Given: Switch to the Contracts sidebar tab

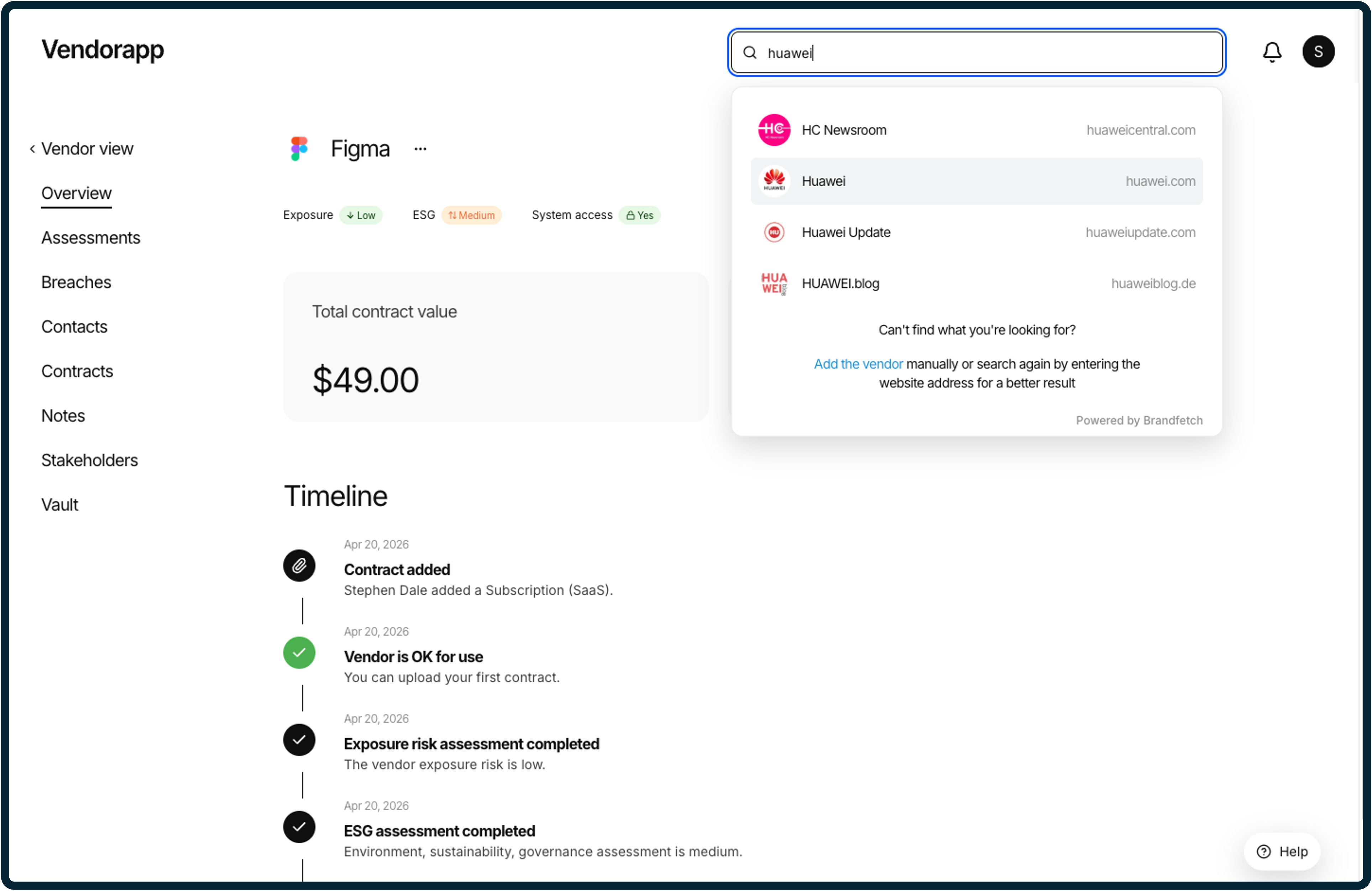Looking at the screenshot, I should 77,371.
